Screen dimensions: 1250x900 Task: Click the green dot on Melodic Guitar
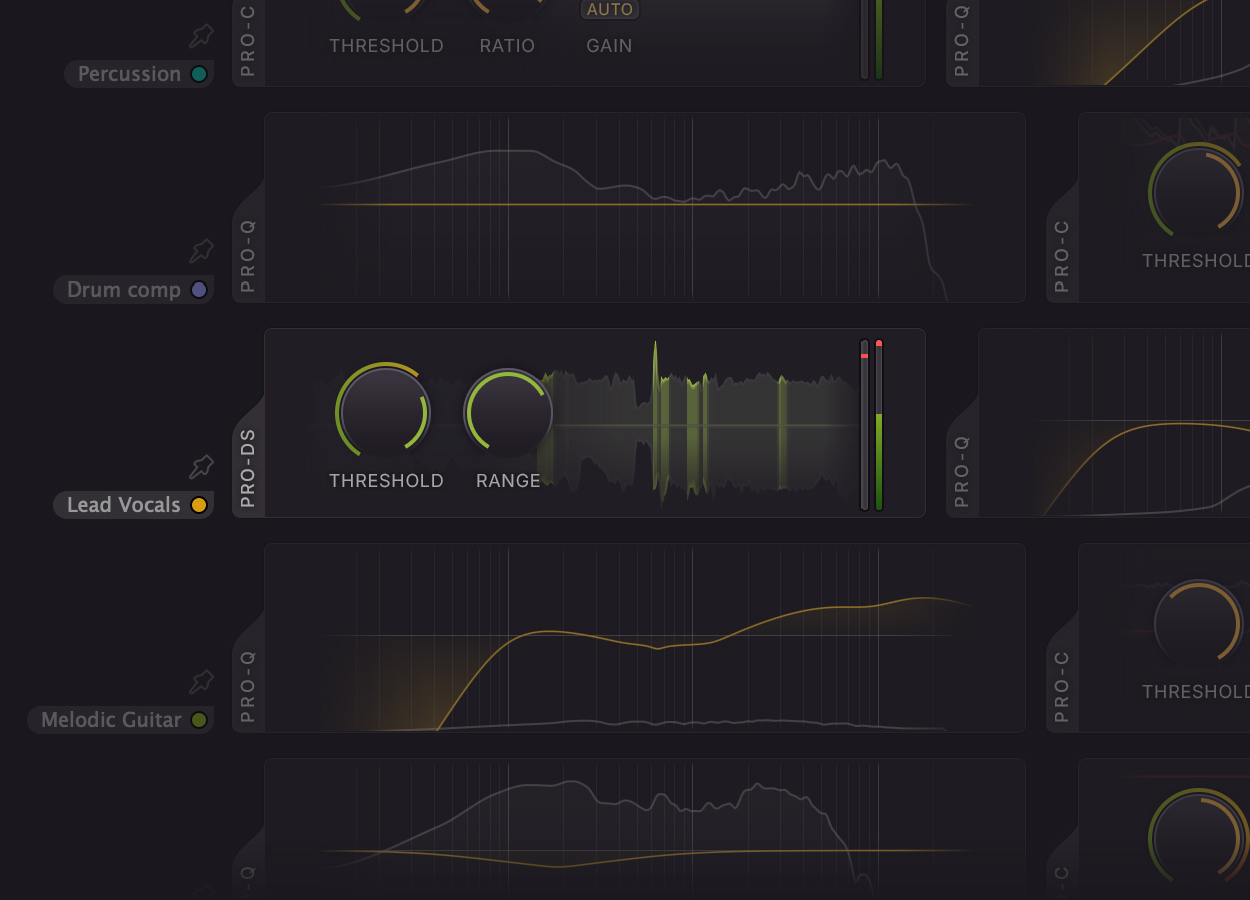[x=199, y=720]
